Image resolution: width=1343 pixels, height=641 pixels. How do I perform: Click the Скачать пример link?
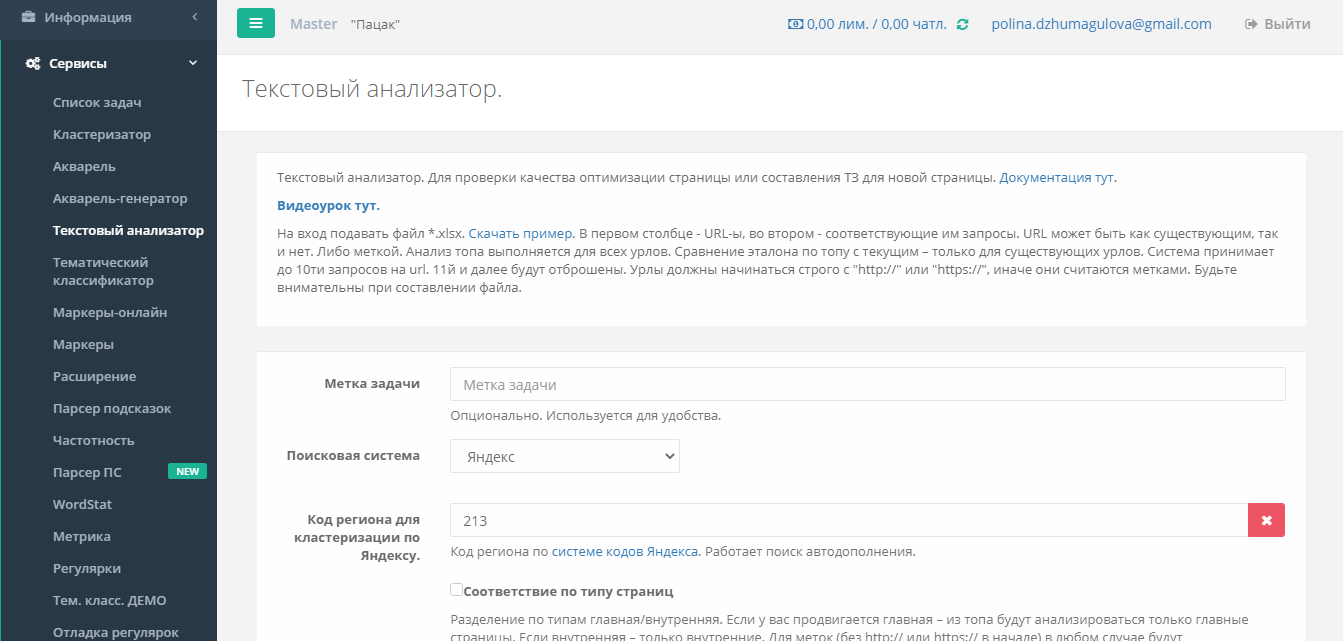(x=520, y=232)
